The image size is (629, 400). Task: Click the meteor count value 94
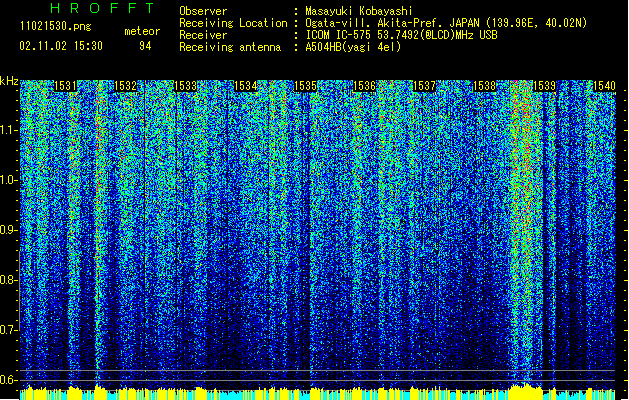point(145,46)
